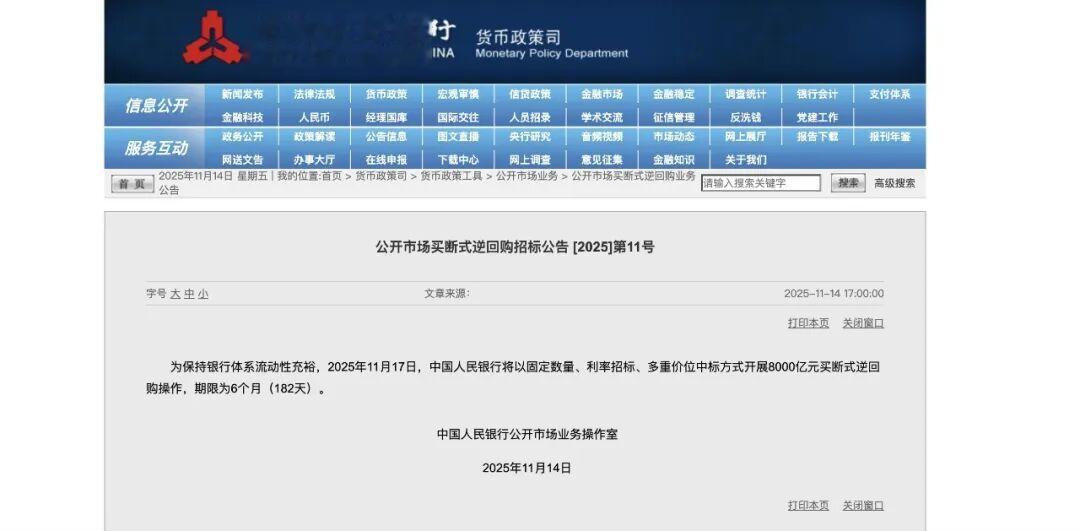1080x531 pixels.
Task: Open the 新闻发布 menu item
Action: [242, 94]
